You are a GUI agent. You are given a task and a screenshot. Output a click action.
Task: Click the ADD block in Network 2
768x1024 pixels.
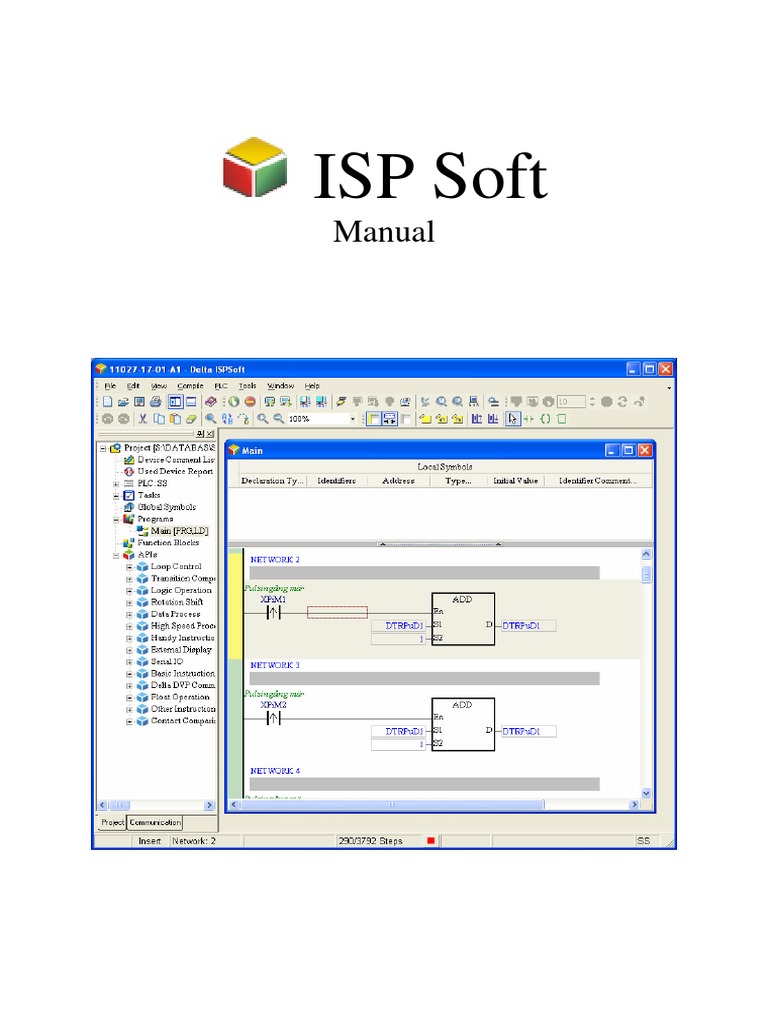(x=463, y=619)
